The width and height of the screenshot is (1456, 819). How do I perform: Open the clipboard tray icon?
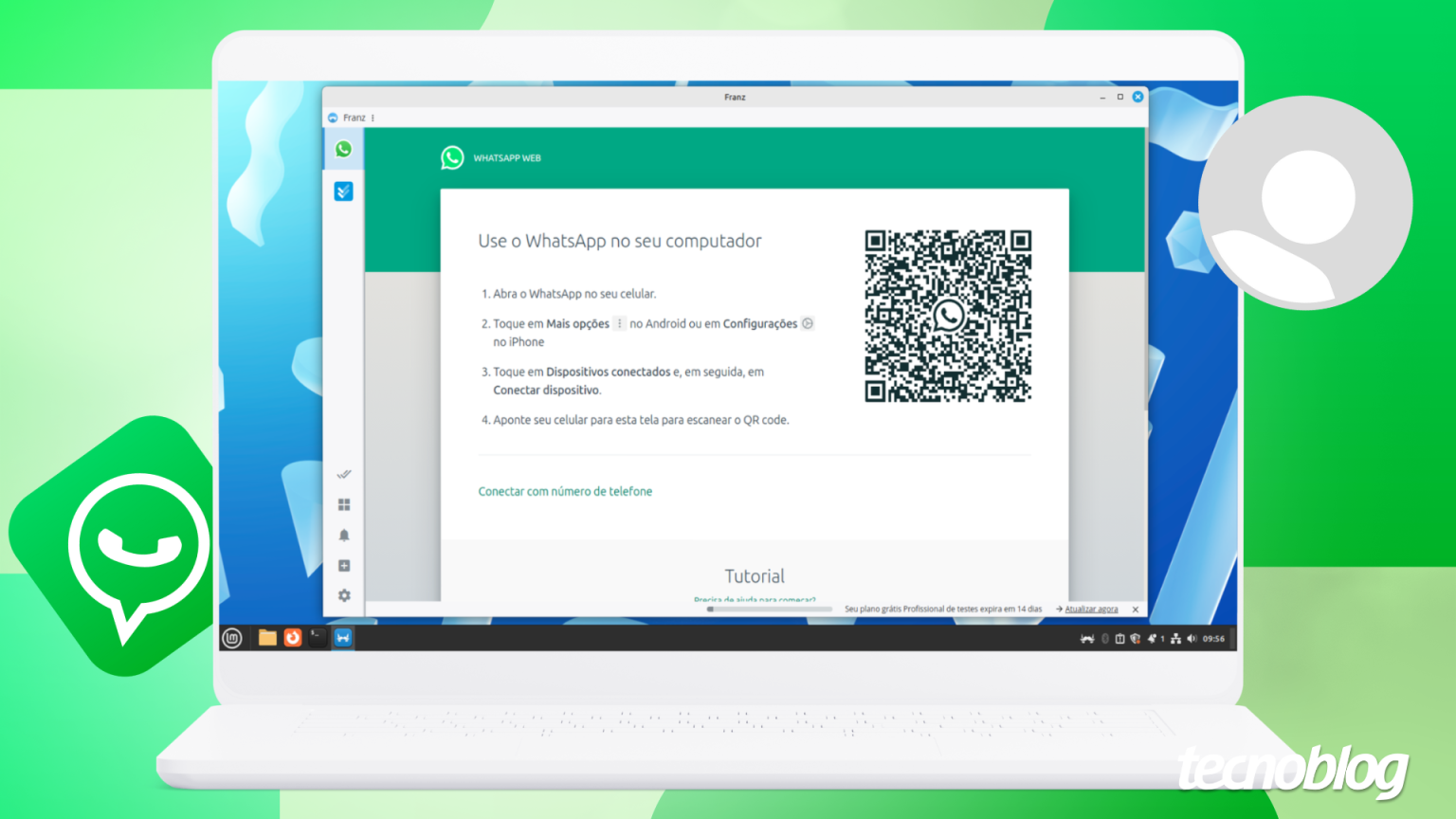(1119, 639)
